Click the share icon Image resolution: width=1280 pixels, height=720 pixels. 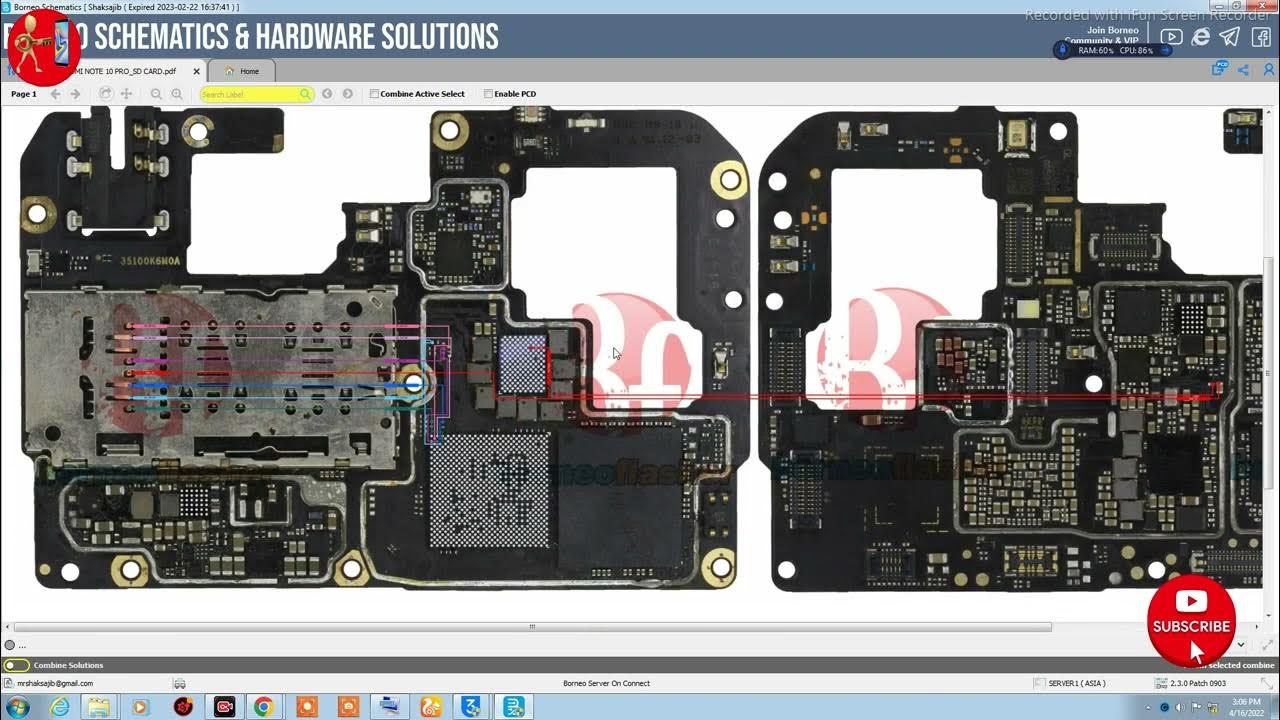pos(1243,70)
